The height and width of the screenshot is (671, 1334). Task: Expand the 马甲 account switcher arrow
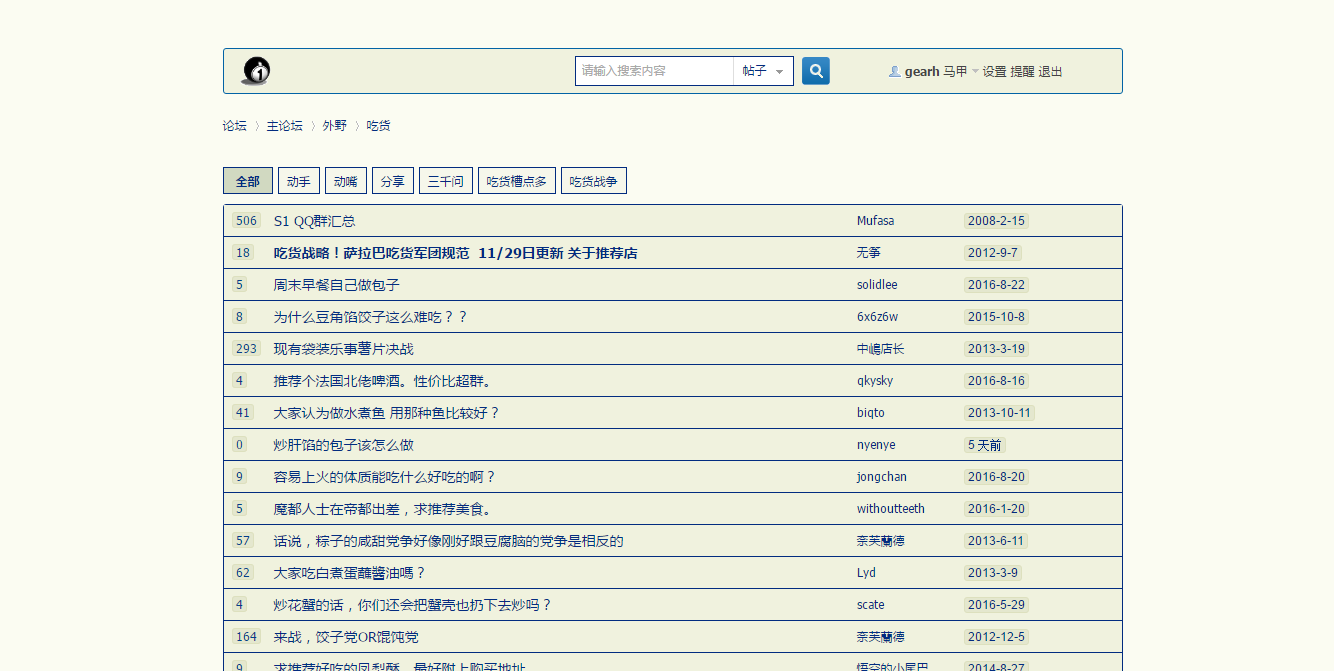point(975,72)
